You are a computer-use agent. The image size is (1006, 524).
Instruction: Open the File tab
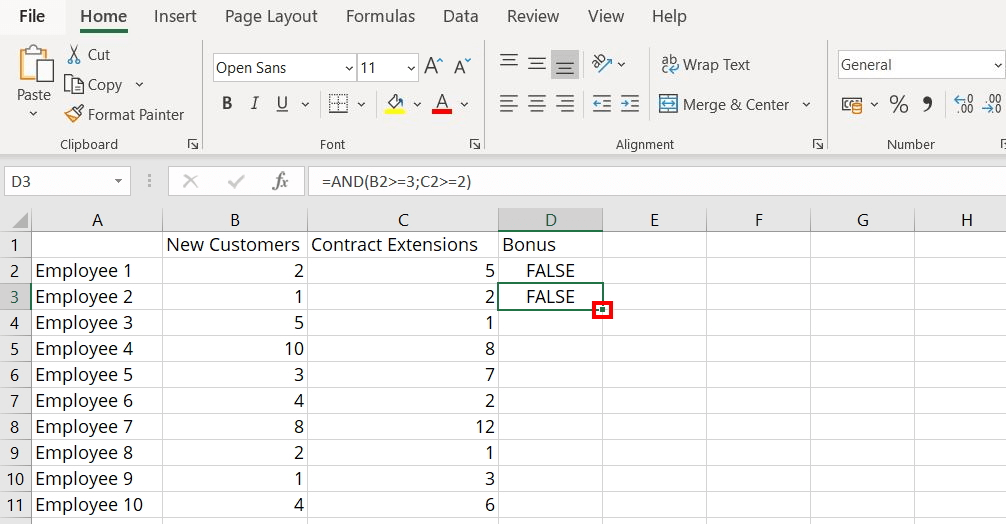32,16
